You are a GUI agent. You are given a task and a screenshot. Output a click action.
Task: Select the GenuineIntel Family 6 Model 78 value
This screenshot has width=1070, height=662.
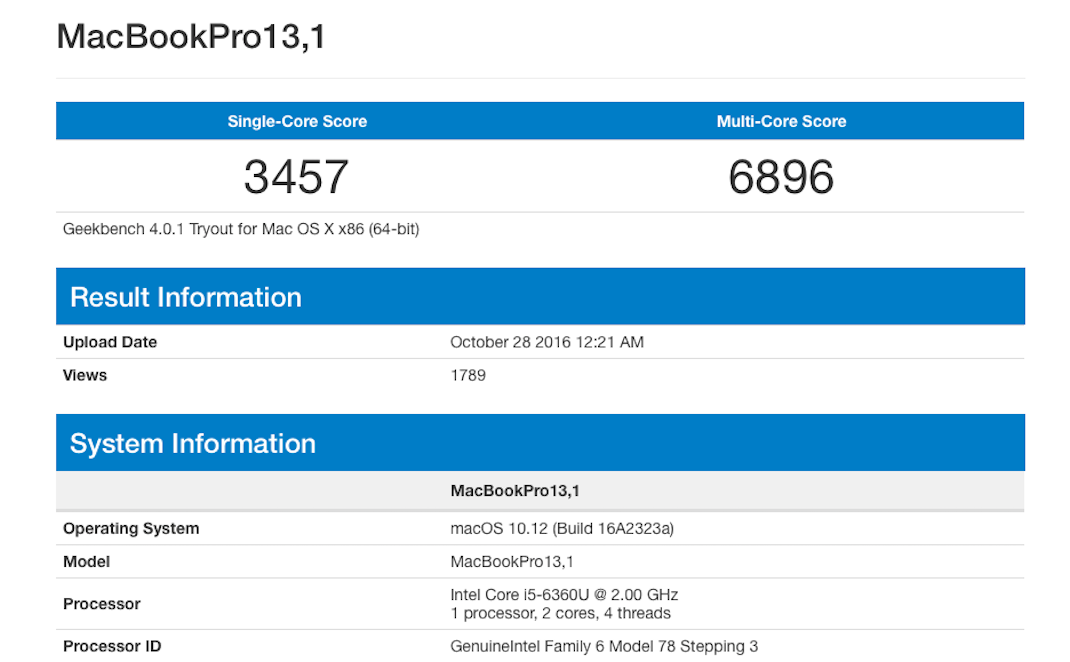[x=604, y=646]
